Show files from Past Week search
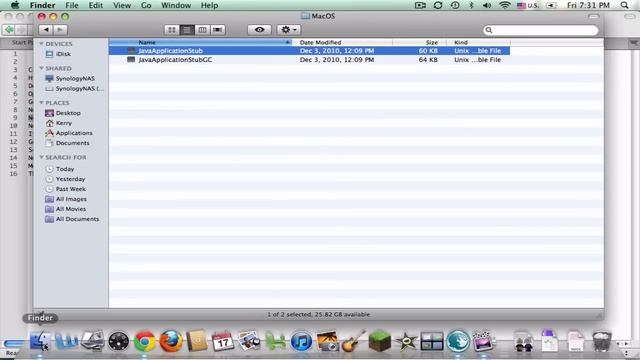 (71, 189)
